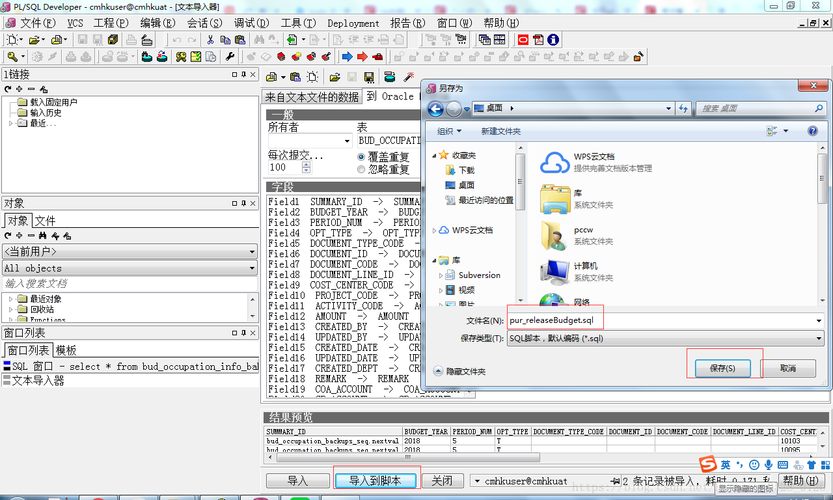Select 下载 in favorites sidebar
Image resolution: width=833 pixels, height=500 pixels.
click(x=460, y=170)
